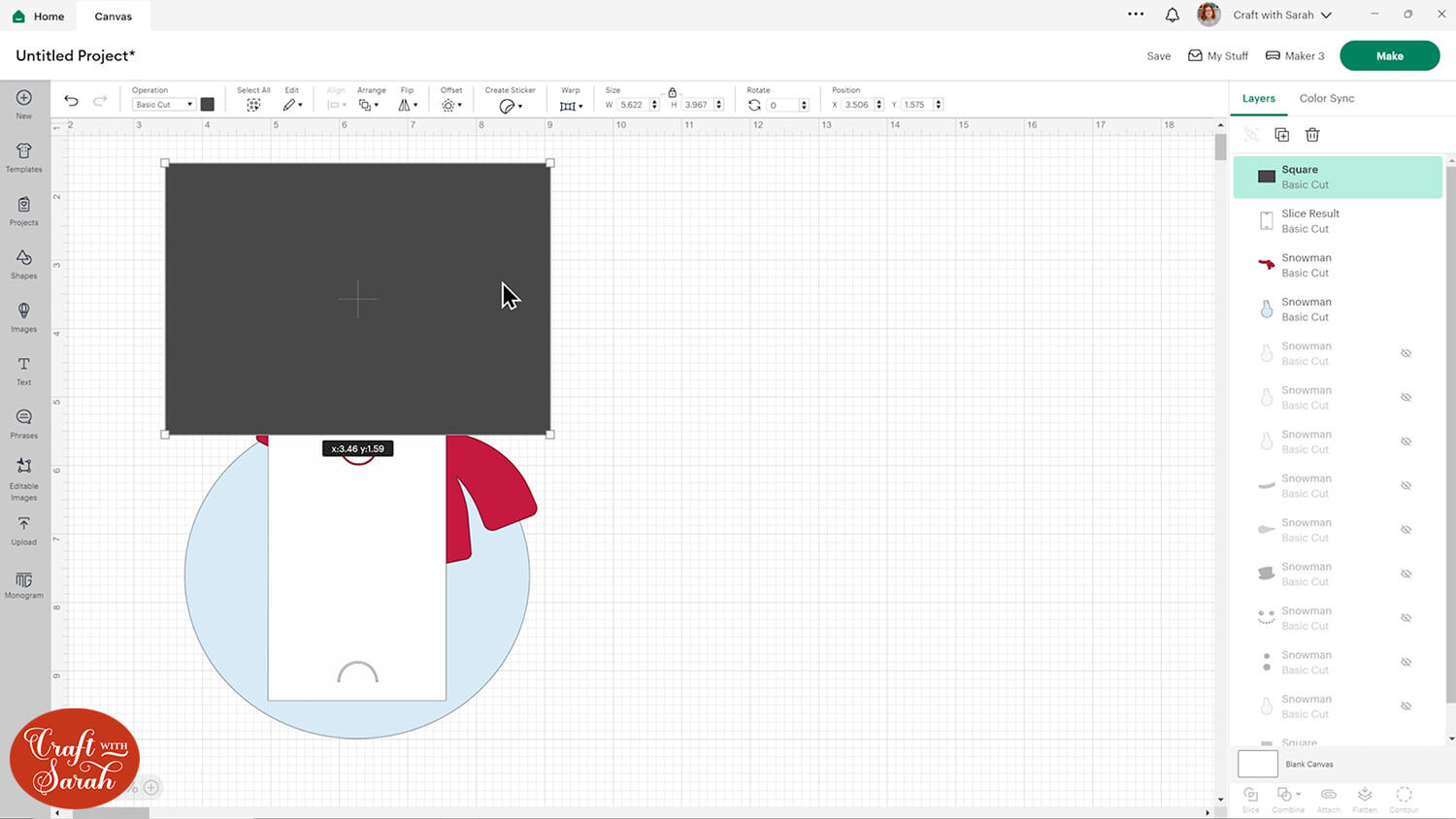Open the Images library
Screen dimensions: 1456x819
pyautogui.click(x=24, y=316)
